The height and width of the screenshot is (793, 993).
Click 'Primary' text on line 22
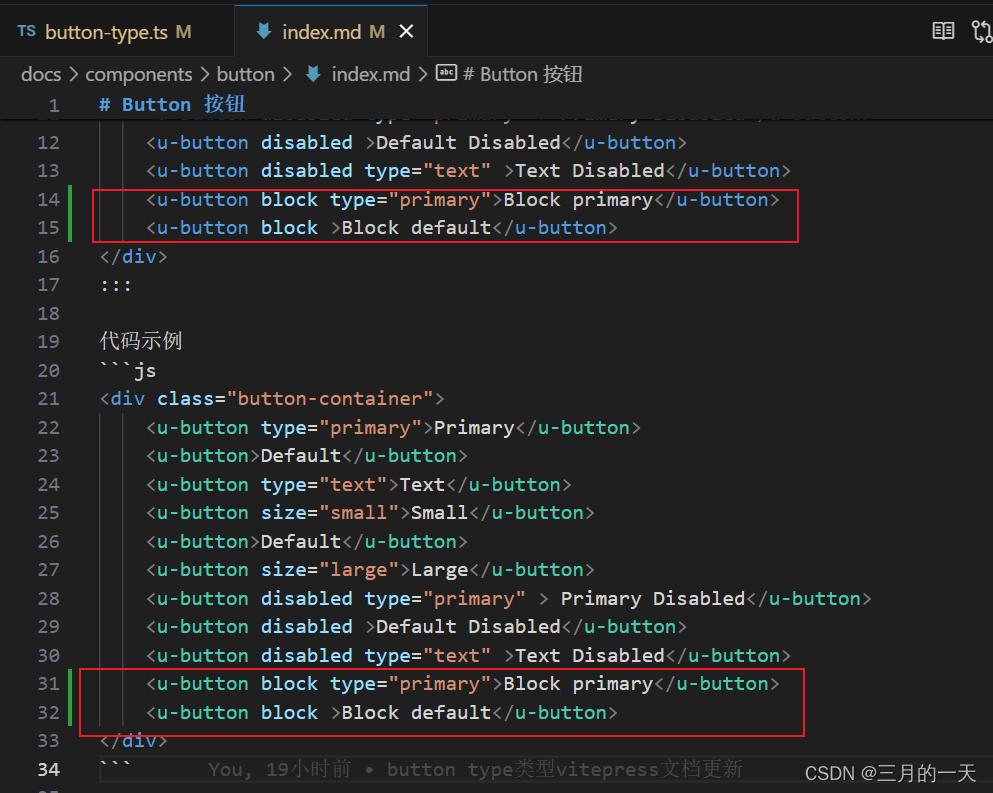(x=474, y=428)
